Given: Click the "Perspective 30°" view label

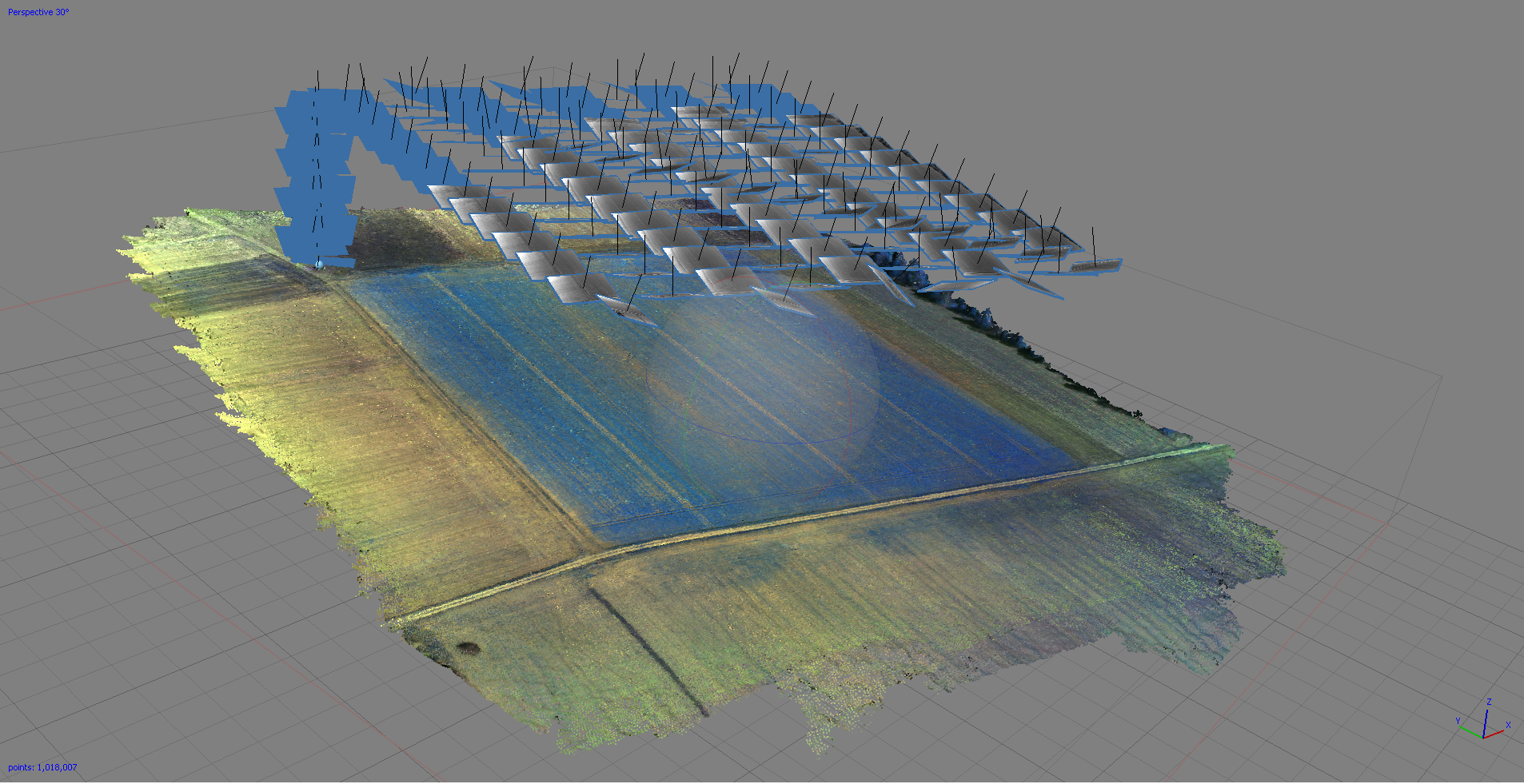Looking at the screenshot, I should [38, 12].
